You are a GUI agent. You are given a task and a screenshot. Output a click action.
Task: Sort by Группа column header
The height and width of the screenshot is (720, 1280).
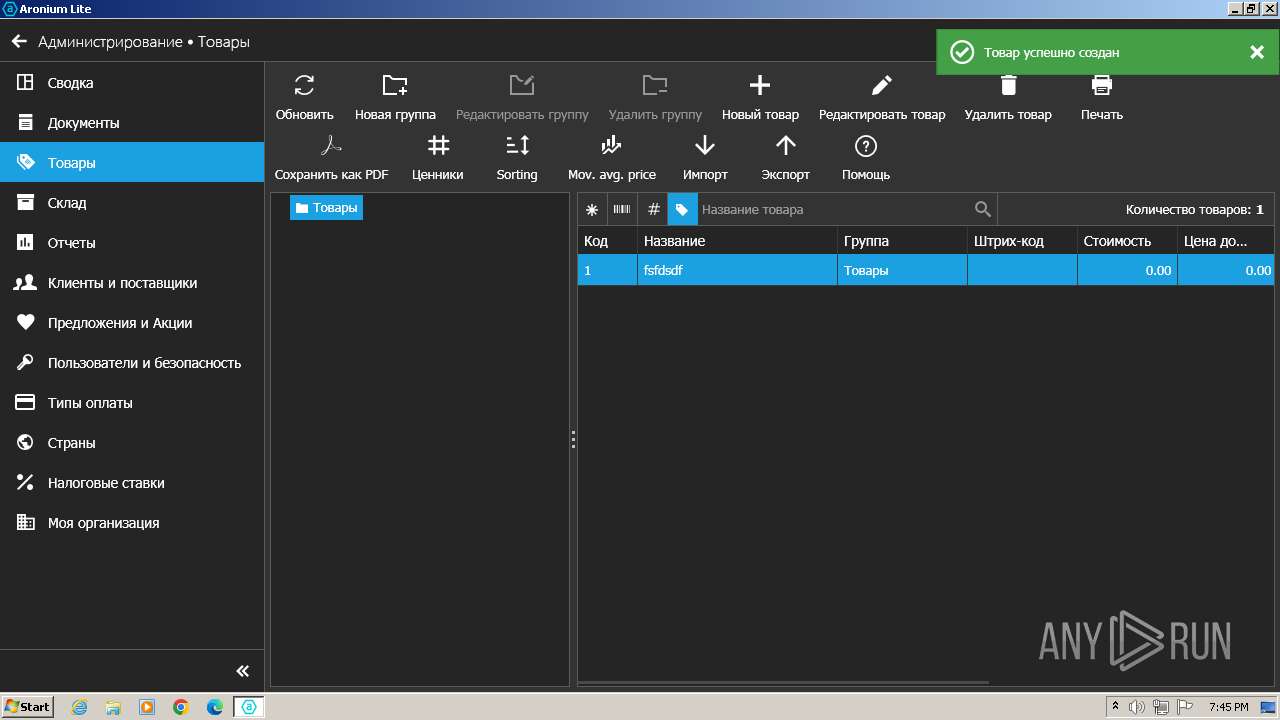click(903, 241)
